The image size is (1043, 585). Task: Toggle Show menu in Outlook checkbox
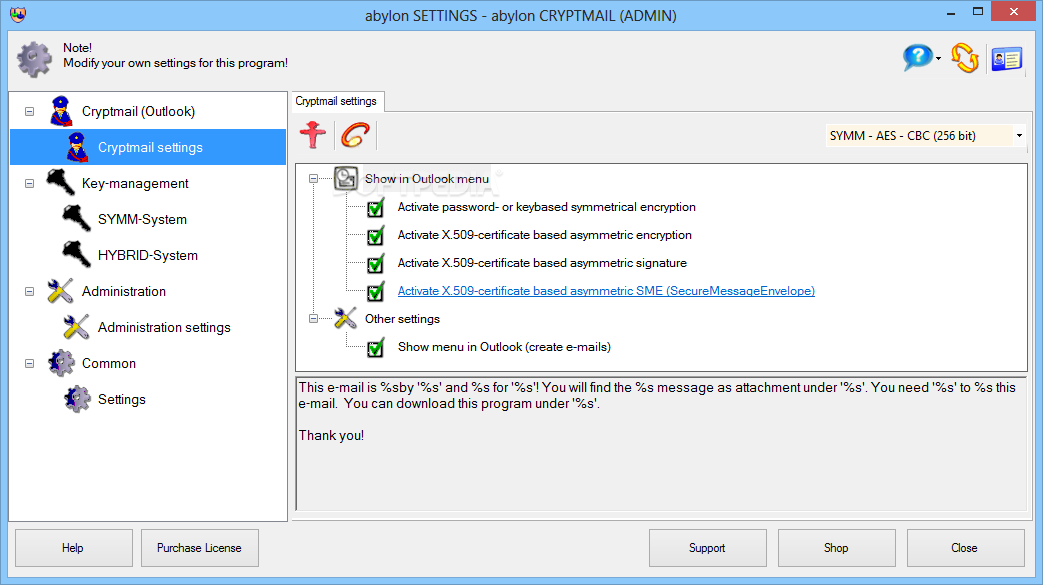pyautogui.click(x=375, y=347)
